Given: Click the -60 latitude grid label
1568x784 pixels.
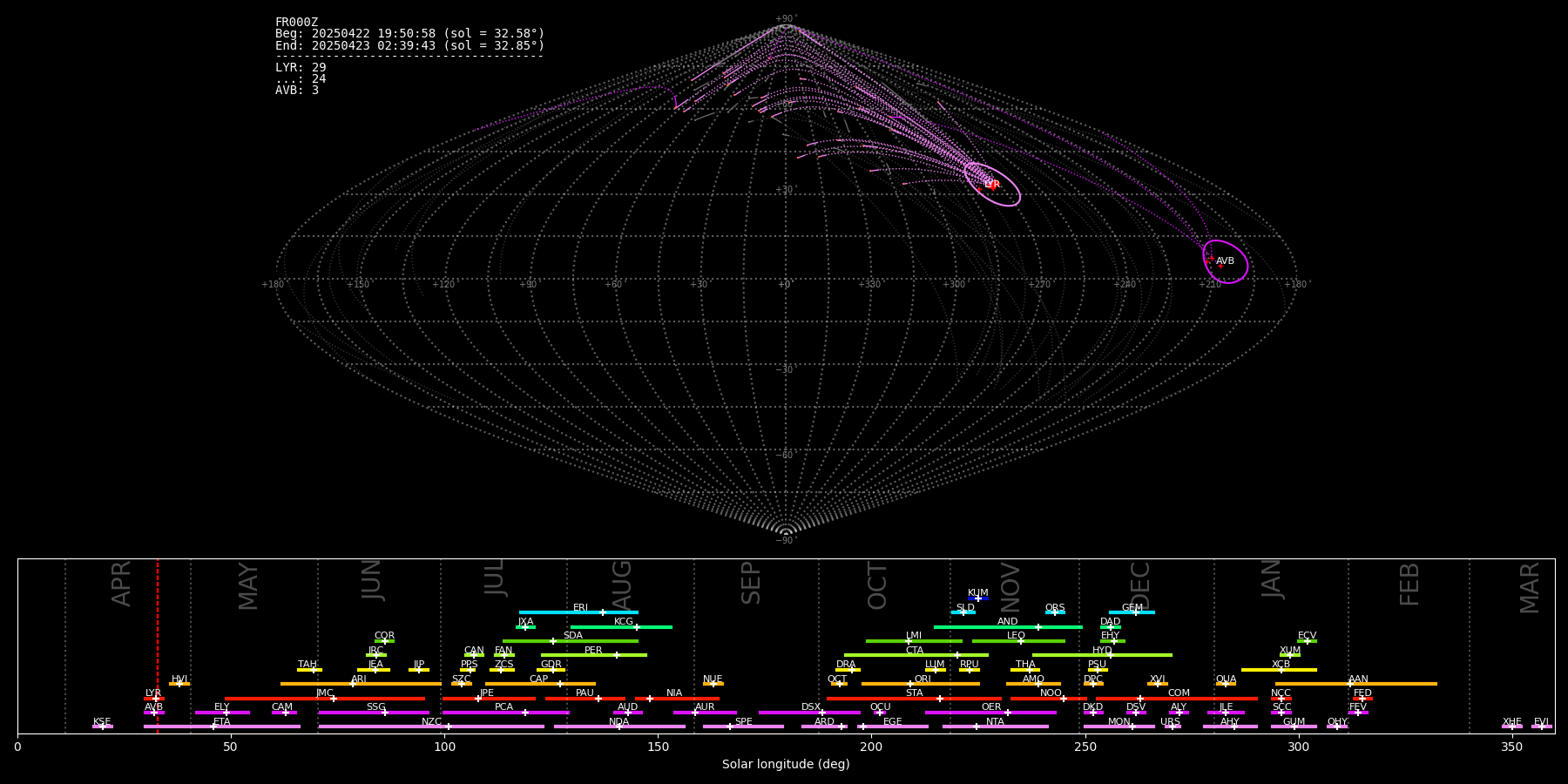Looking at the screenshot, I should click(x=785, y=456).
